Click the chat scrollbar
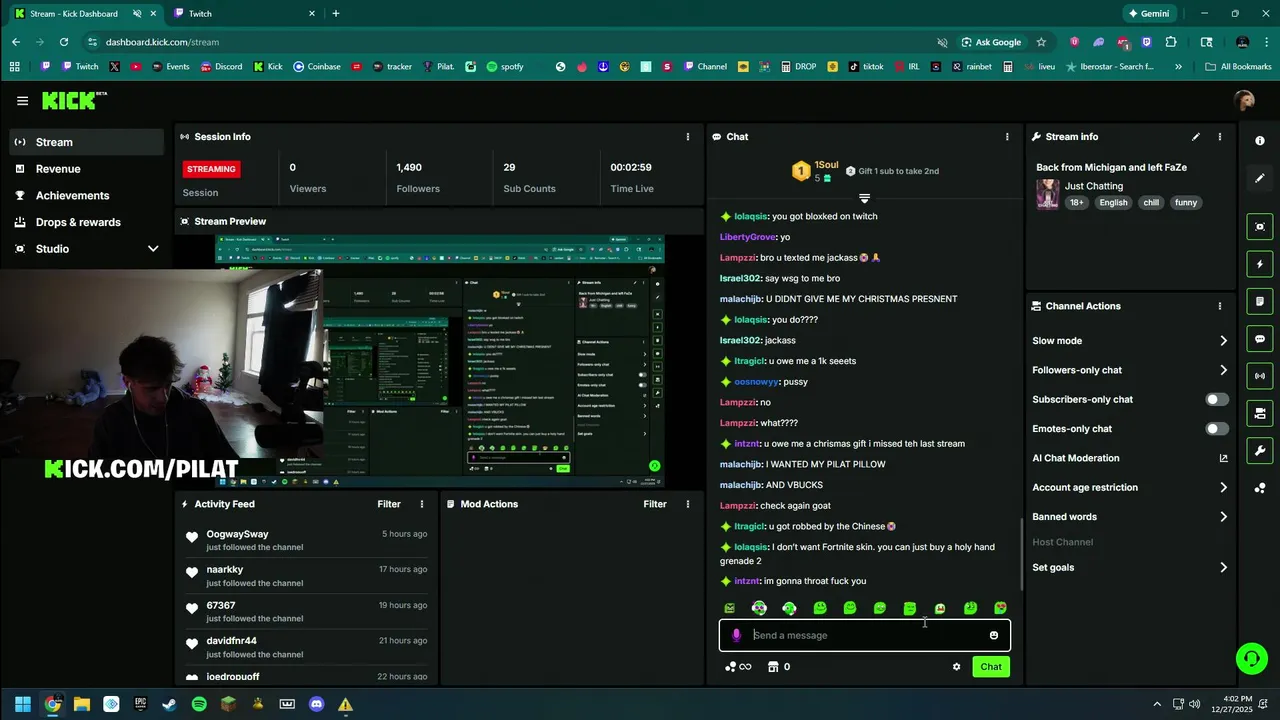The height and width of the screenshot is (720, 1280). 1020,553
